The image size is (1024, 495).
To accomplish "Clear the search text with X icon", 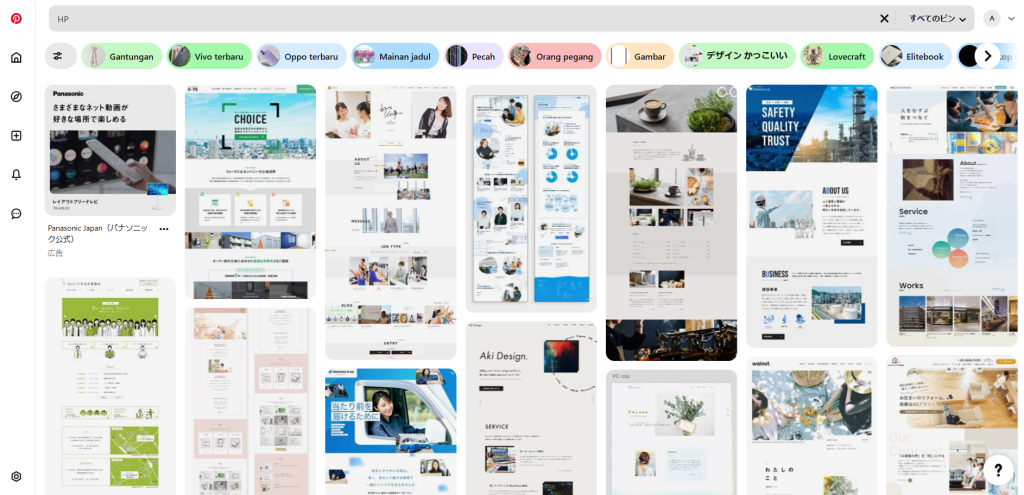I will click(884, 18).
